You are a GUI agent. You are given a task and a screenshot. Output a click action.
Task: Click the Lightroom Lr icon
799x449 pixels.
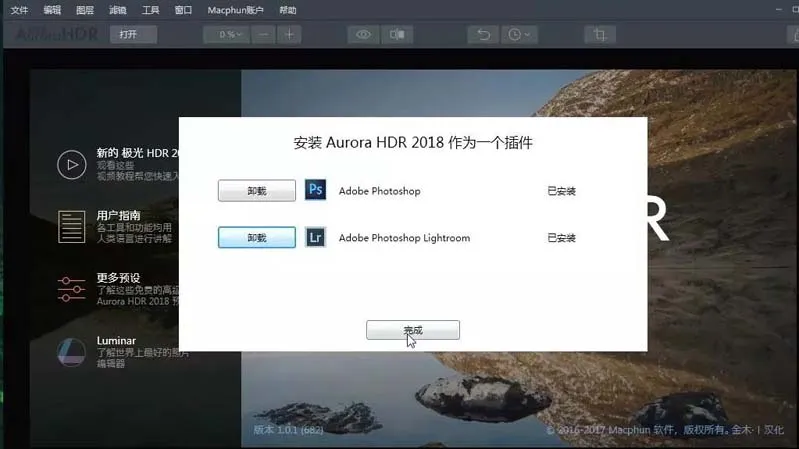point(315,237)
